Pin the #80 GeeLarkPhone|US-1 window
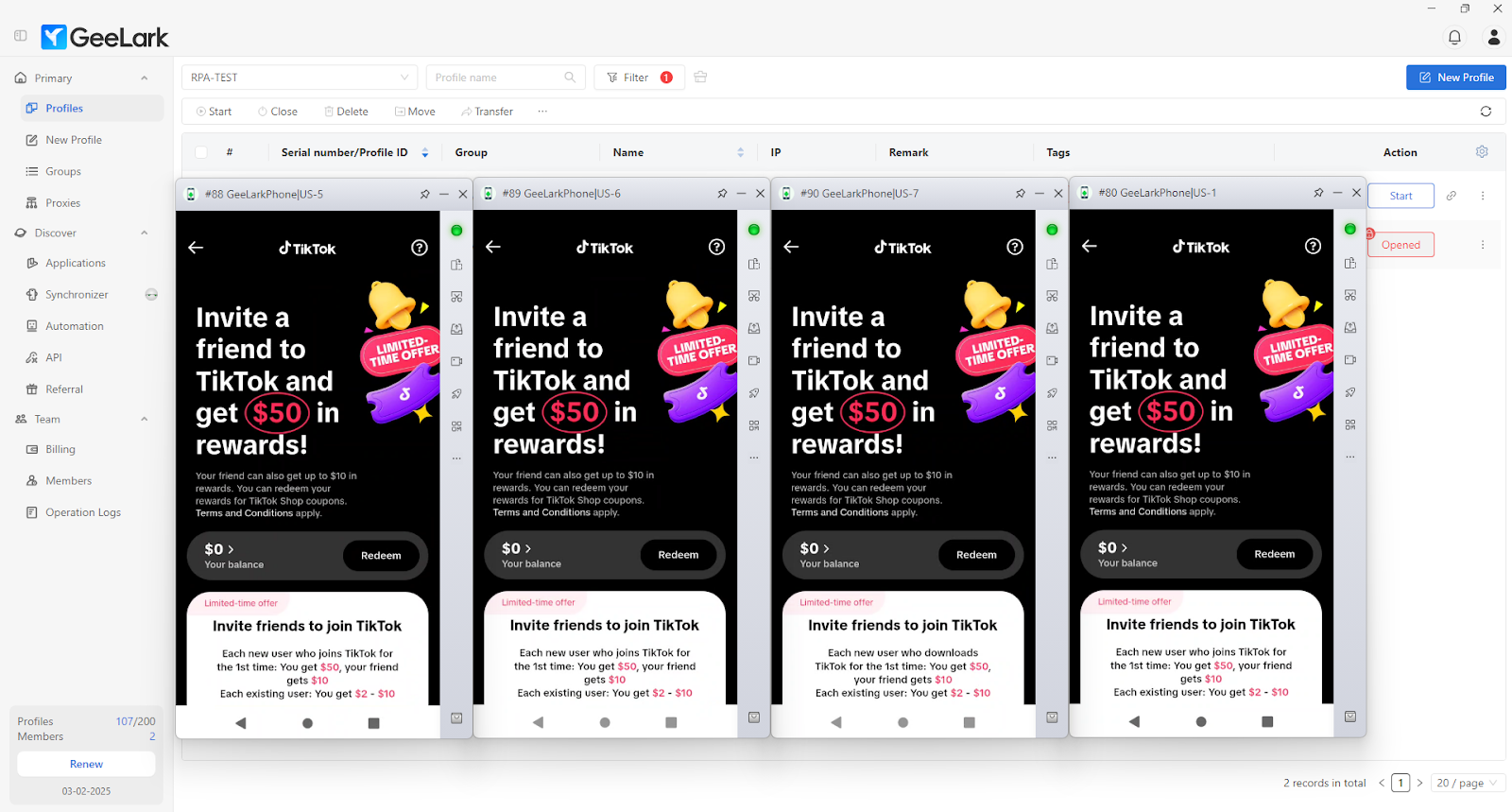 pos(1318,192)
